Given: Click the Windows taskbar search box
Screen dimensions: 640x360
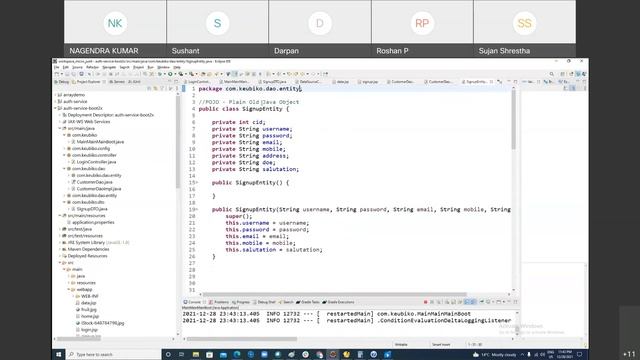Looking at the screenshot, I should tap(113, 354).
